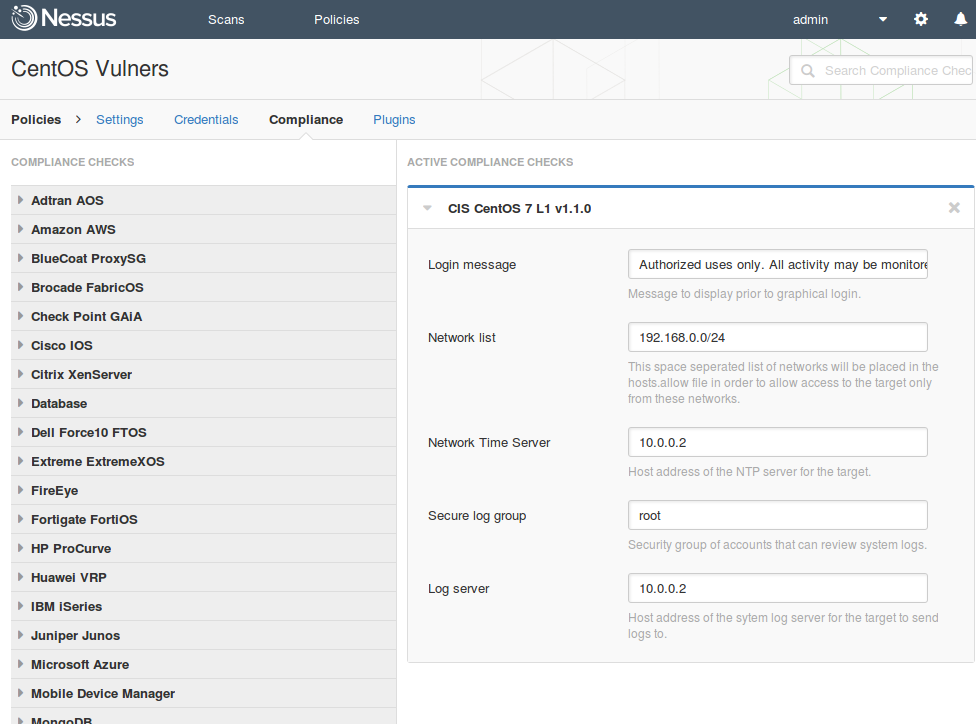The width and height of the screenshot is (976, 724).
Task: Click the Active Compliance Checks heading
Action: click(x=490, y=162)
